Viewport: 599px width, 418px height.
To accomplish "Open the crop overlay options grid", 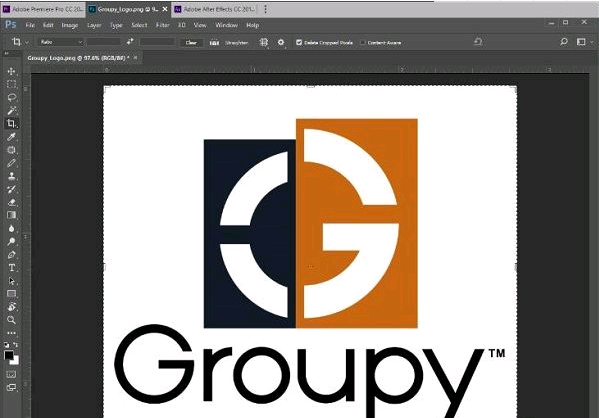I will pos(264,42).
